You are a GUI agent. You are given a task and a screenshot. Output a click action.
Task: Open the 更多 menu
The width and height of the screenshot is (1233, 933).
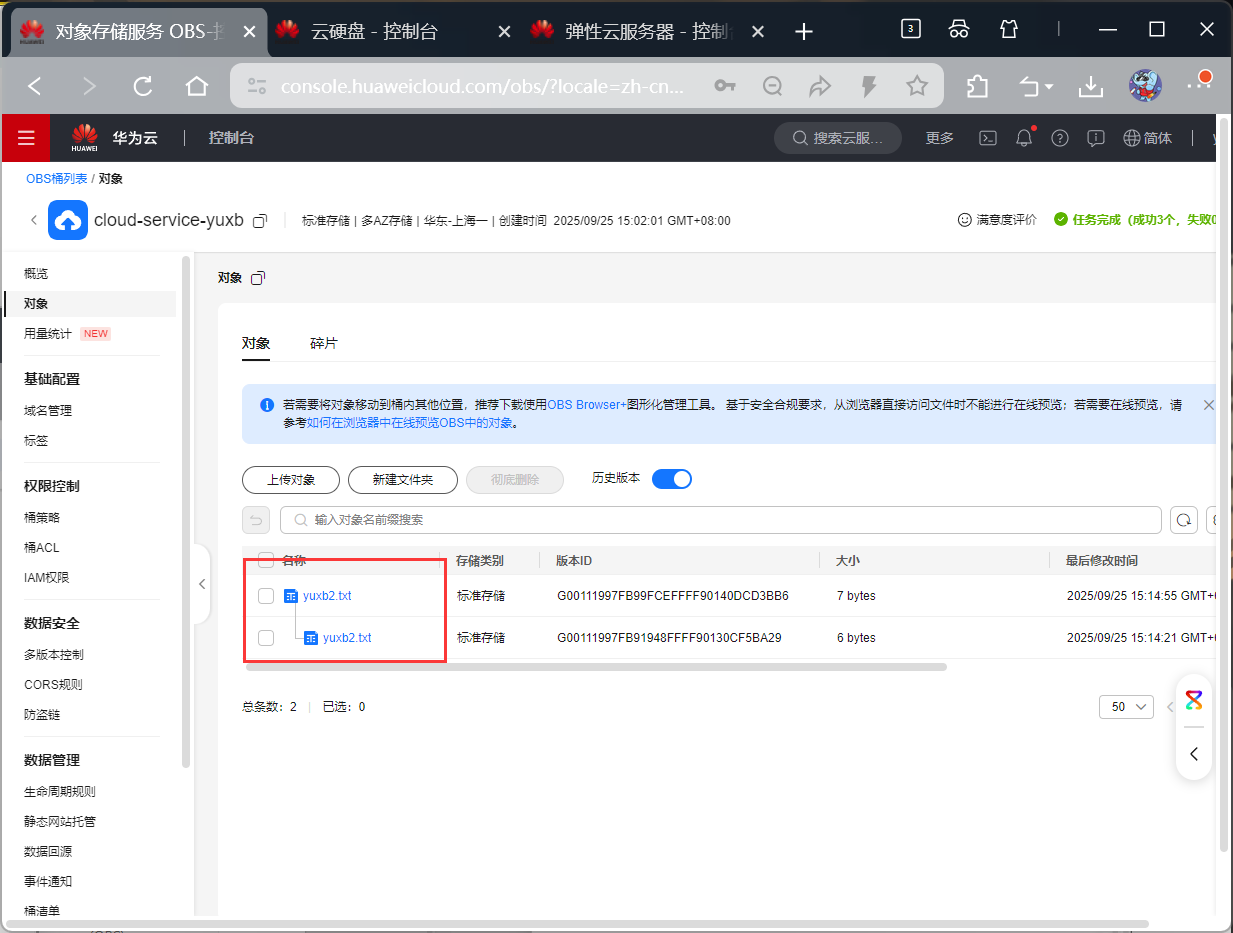click(940, 138)
